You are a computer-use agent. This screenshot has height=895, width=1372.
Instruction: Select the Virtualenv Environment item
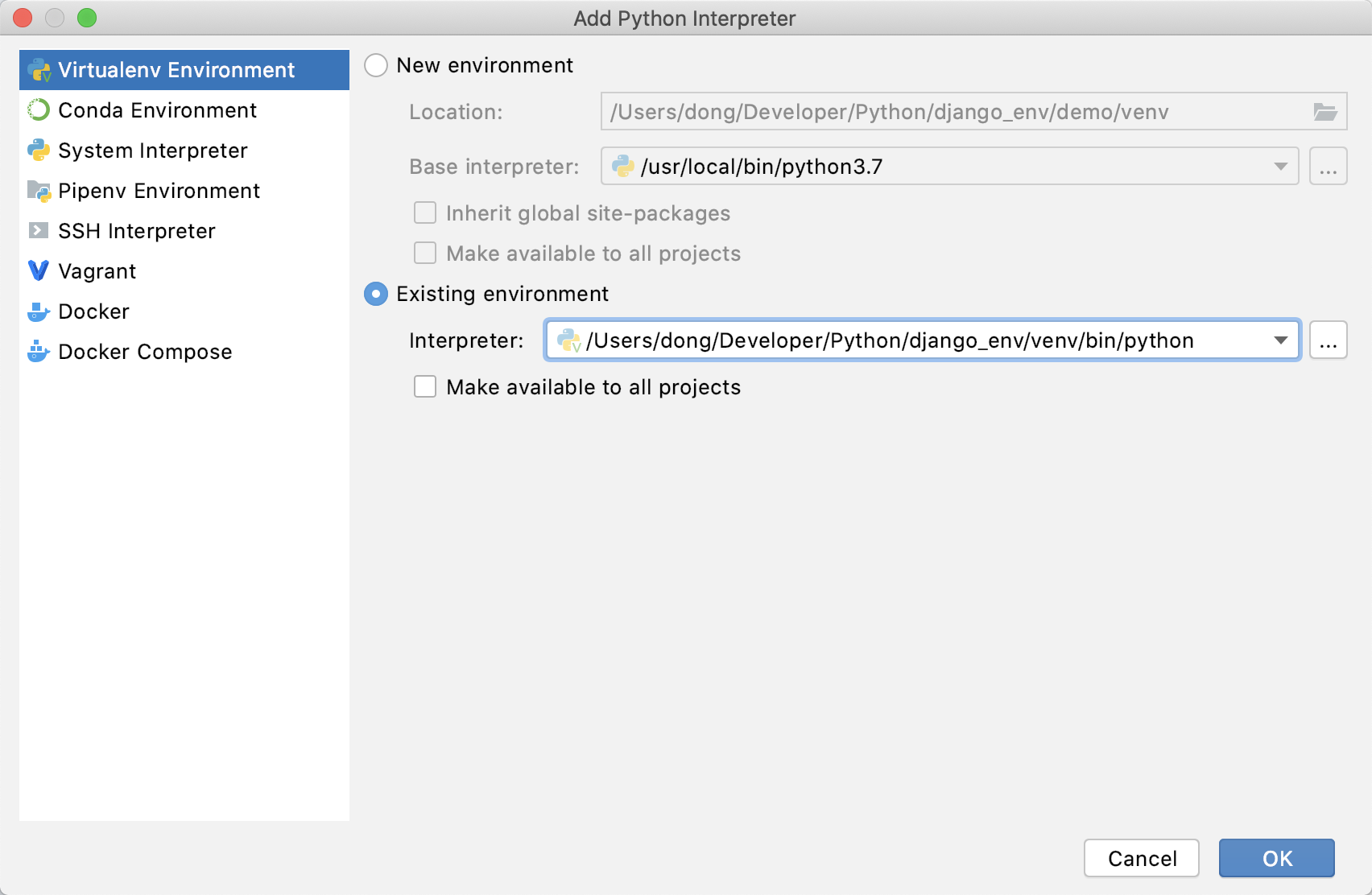[x=184, y=70]
